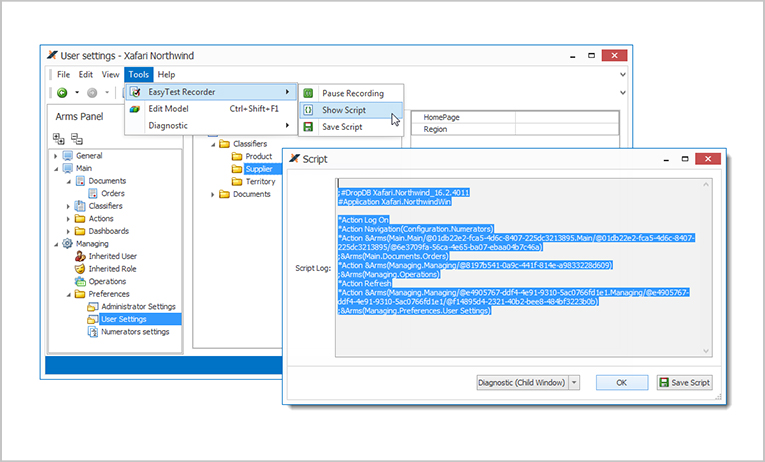Click the Numerators settings icon
The height and width of the screenshot is (462, 765).
tap(93, 332)
